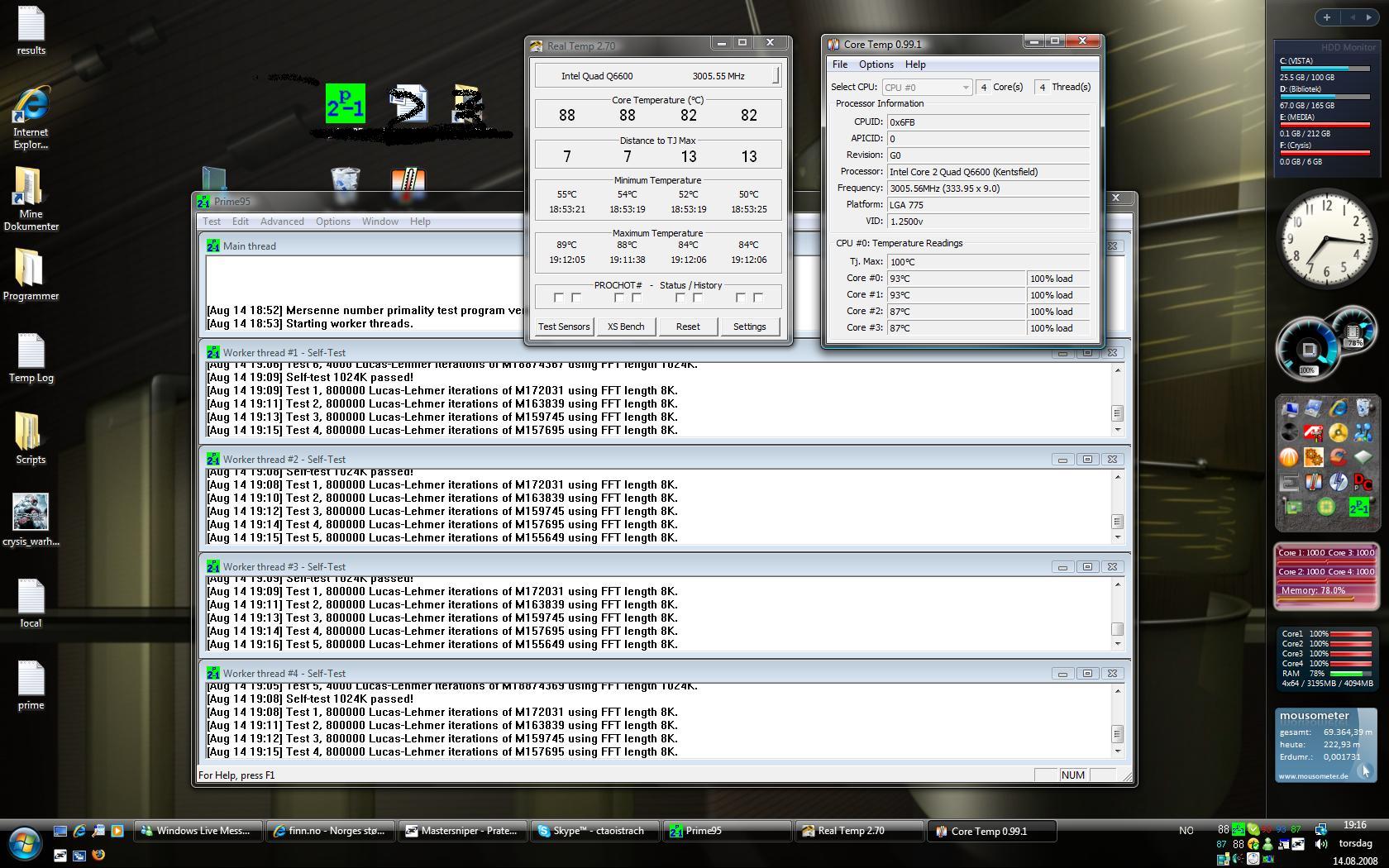Open the Temp Log file
This screenshot has width=1389, height=868.
31,358
